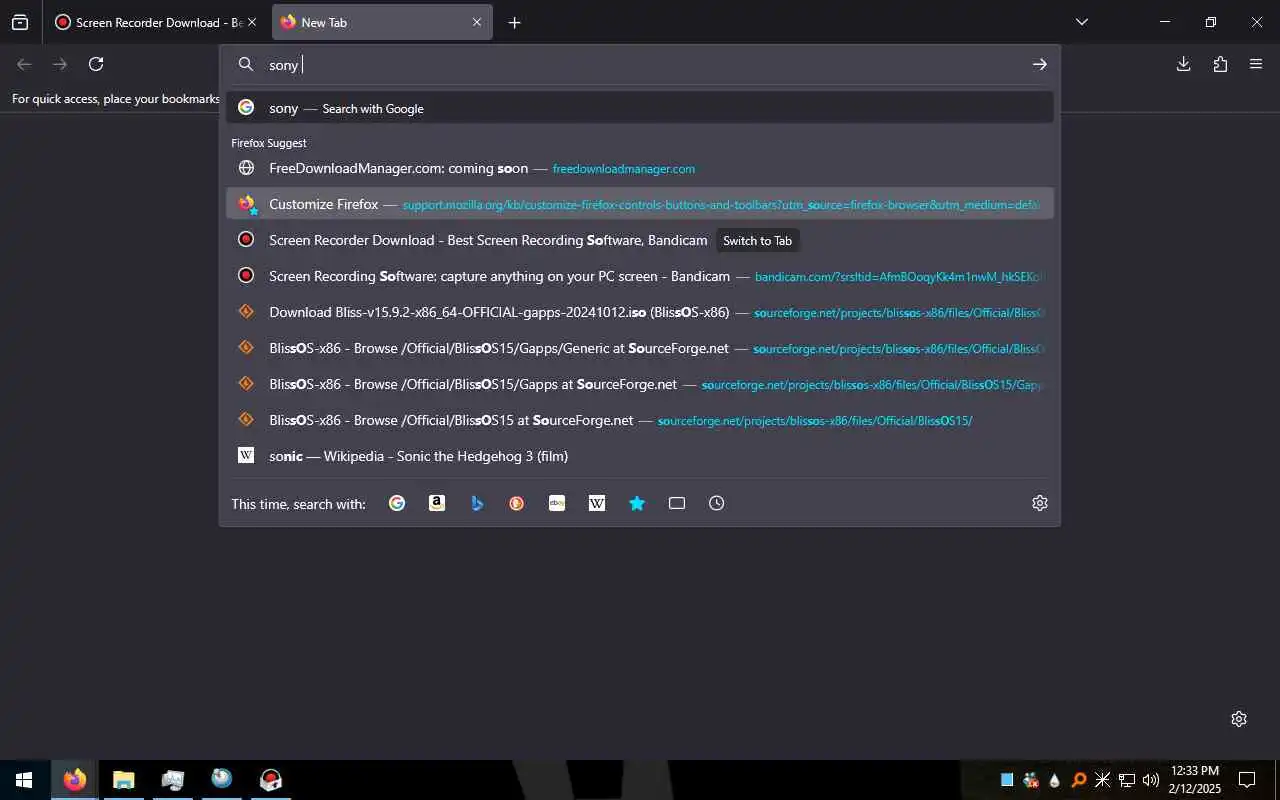Expand the list all tabs chevron

[1081, 22]
